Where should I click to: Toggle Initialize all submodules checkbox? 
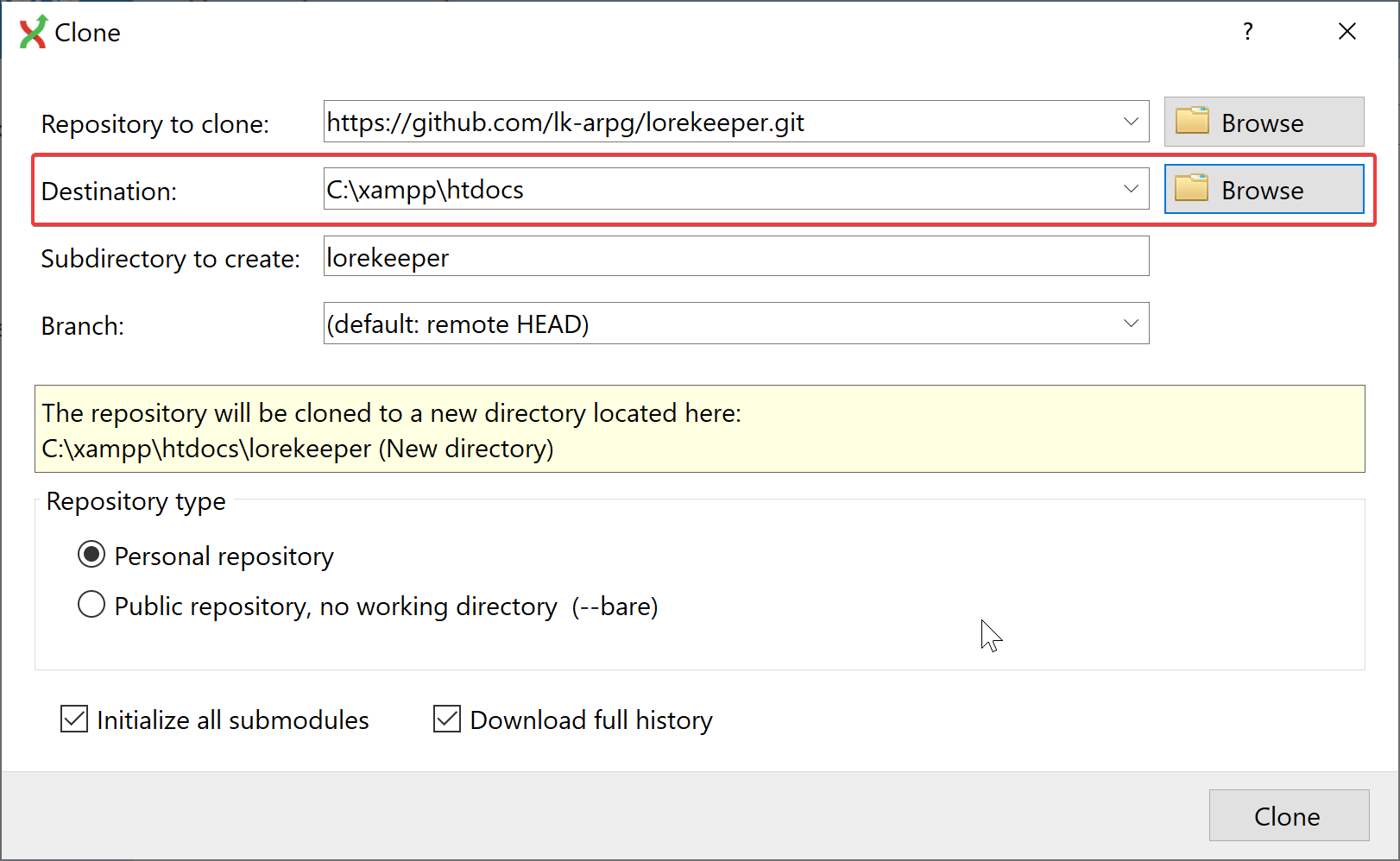(x=74, y=719)
